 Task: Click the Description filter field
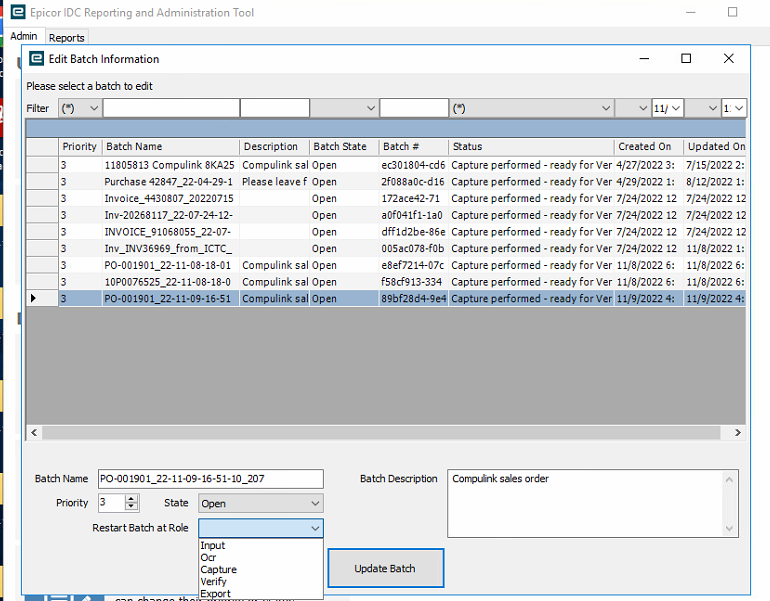coord(275,108)
